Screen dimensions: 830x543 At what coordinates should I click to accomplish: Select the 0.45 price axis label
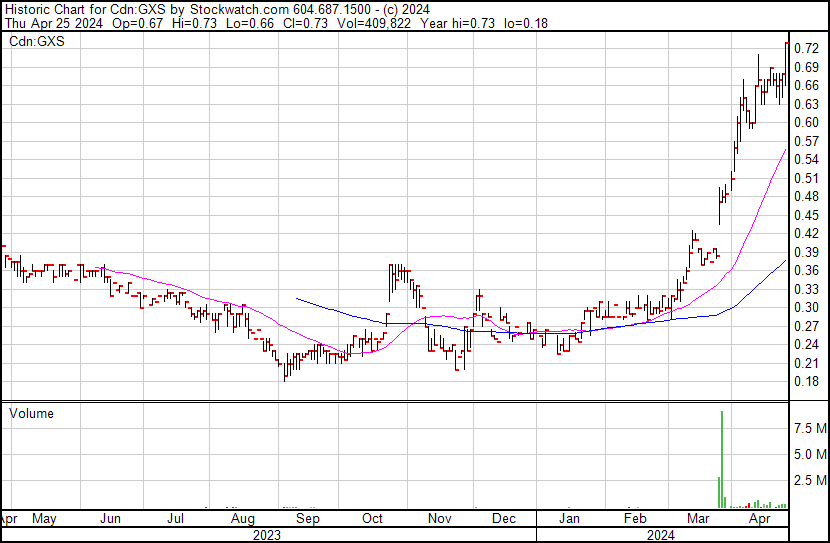pos(806,215)
